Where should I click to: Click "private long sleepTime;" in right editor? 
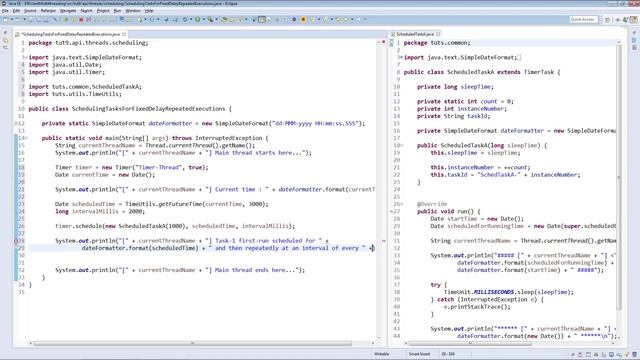(x=455, y=87)
